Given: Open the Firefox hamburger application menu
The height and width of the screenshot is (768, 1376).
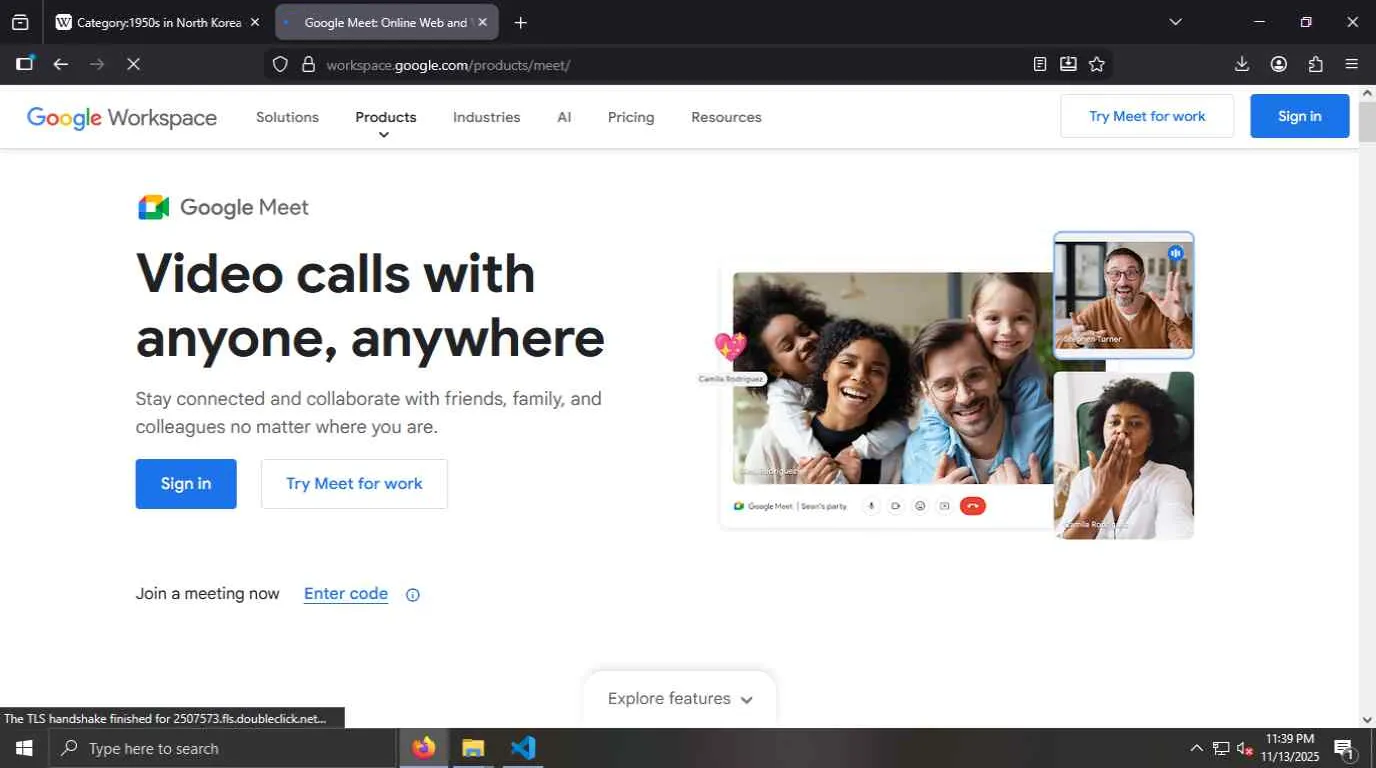Looking at the screenshot, I should pyautogui.click(x=1352, y=64).
